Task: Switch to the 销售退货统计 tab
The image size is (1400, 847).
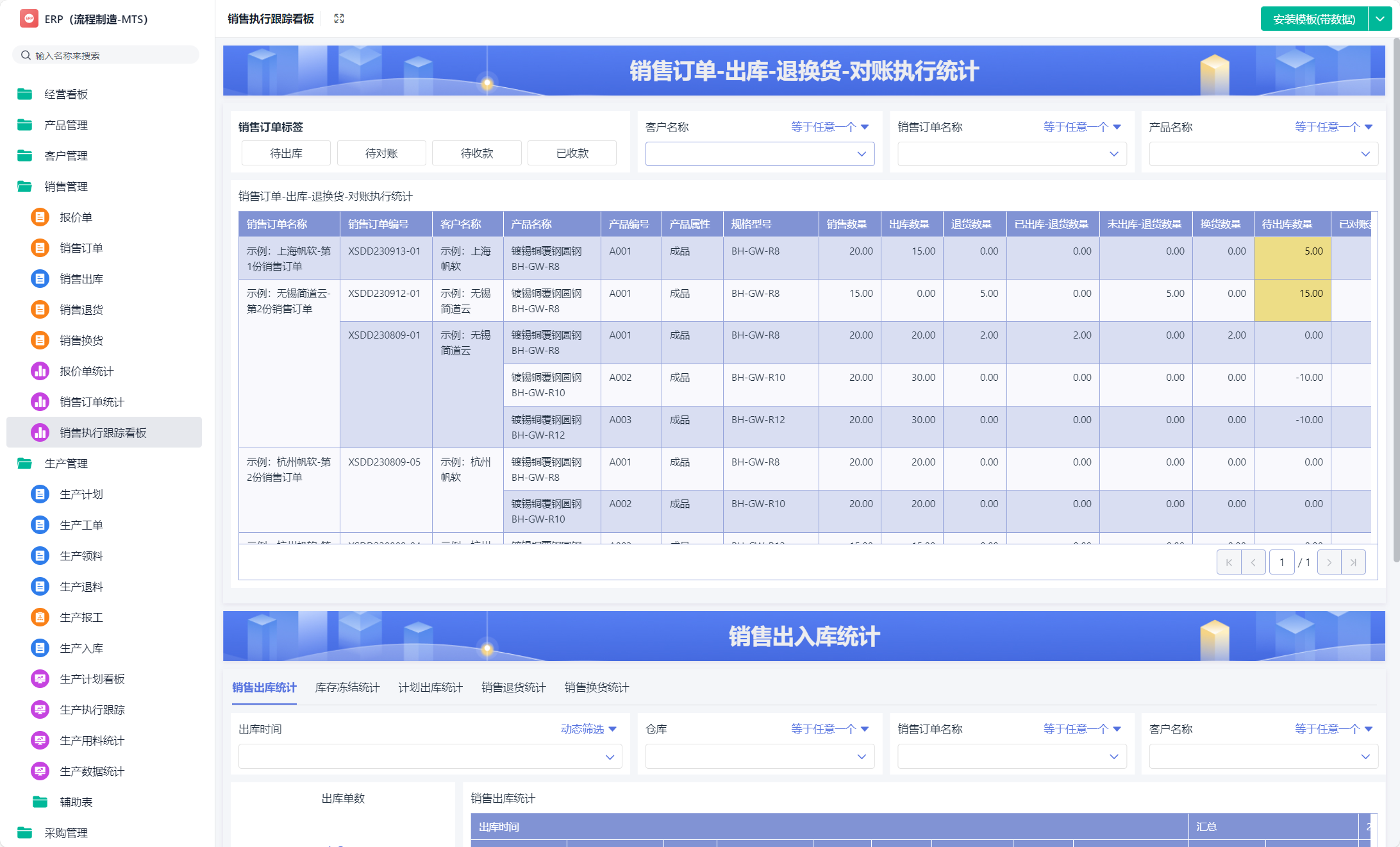Action: tap(513, 687)
